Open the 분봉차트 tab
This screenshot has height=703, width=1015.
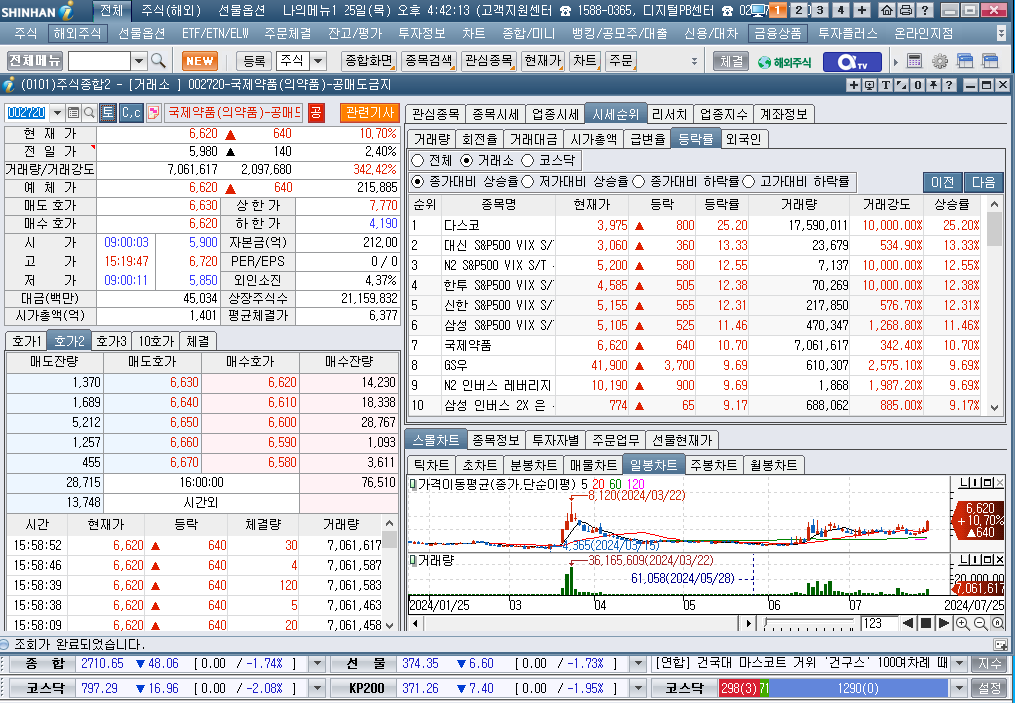pos(533,465)
